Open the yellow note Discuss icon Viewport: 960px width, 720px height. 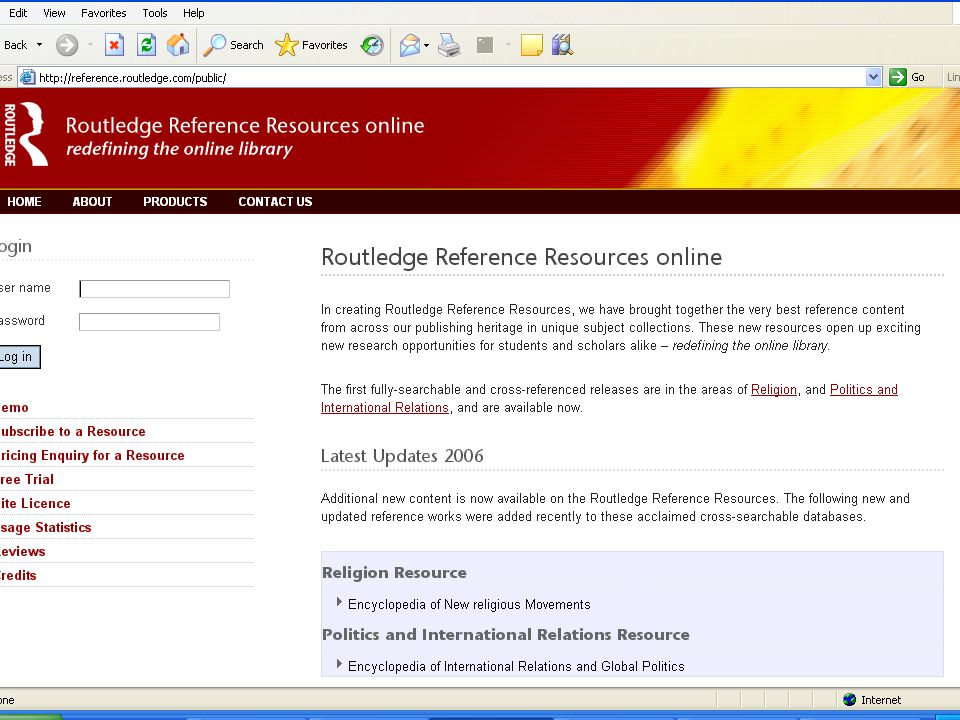[x=531, y=45]
